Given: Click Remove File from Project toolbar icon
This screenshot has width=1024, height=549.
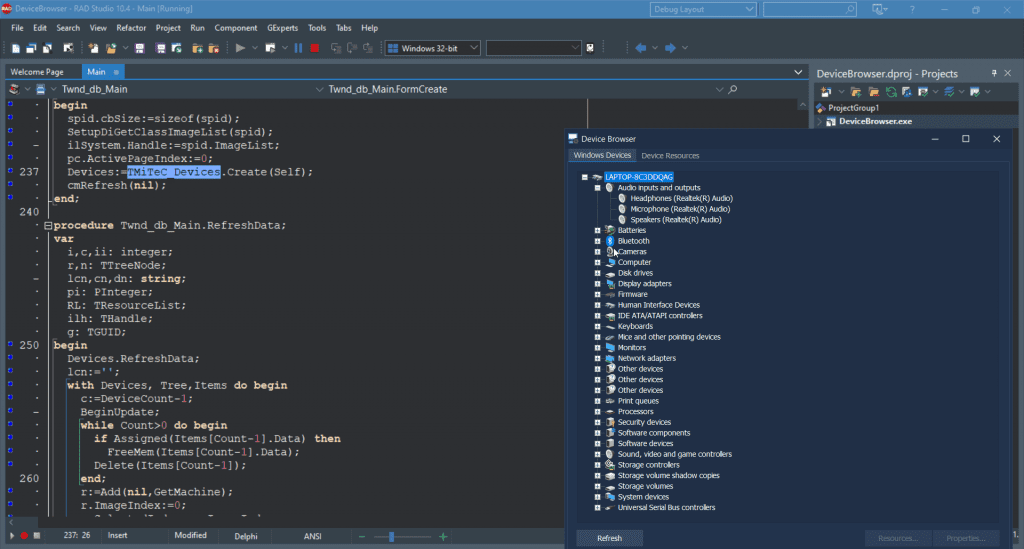Looking at the screenshot, I should (214, 48).
